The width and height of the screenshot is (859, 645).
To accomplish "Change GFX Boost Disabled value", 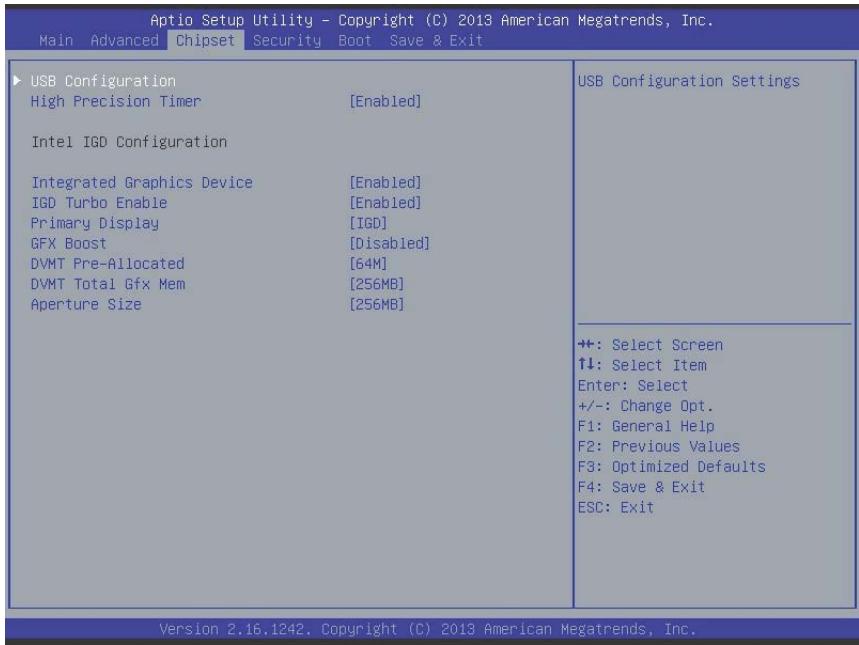I will (390, 243).
